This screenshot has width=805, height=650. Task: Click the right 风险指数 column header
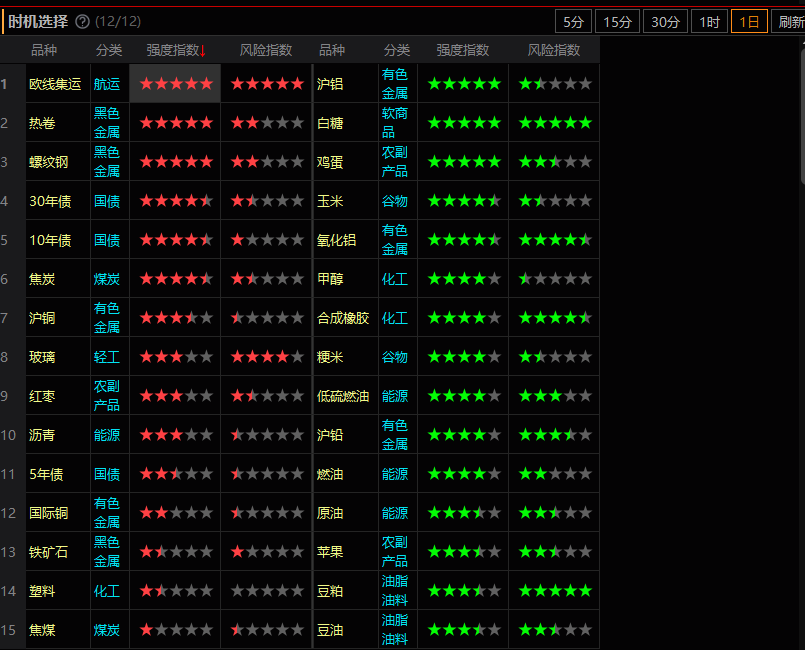[x=554, y=50]
